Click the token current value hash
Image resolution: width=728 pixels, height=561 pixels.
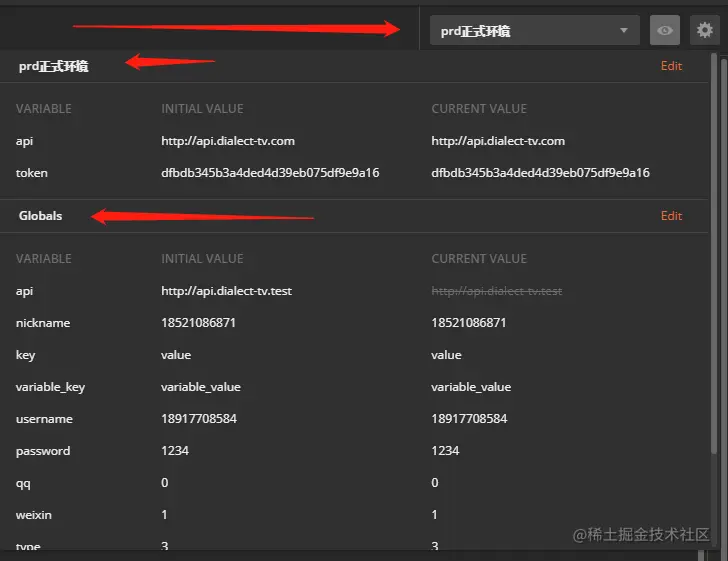[540, 173]
